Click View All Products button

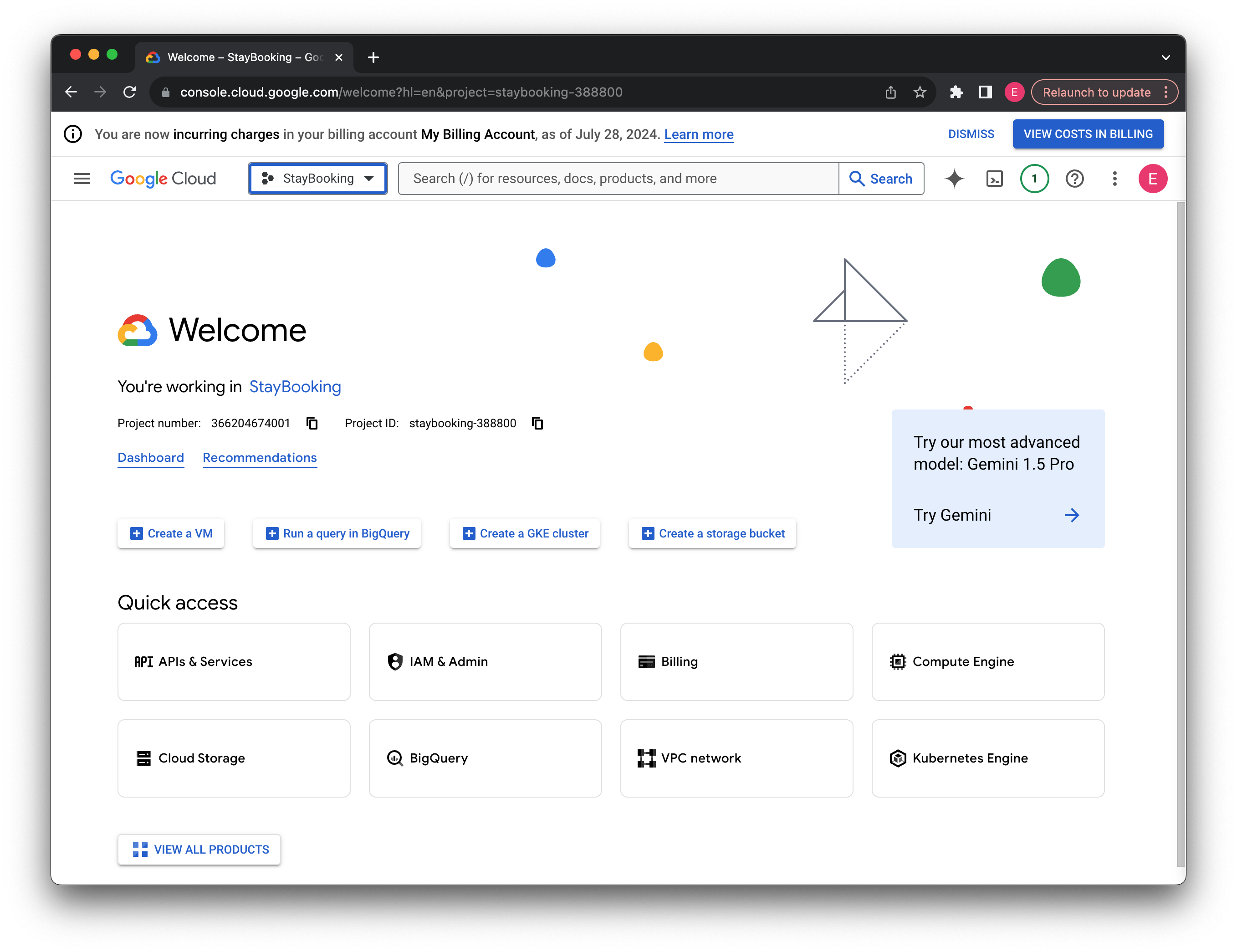click(199, 850)
